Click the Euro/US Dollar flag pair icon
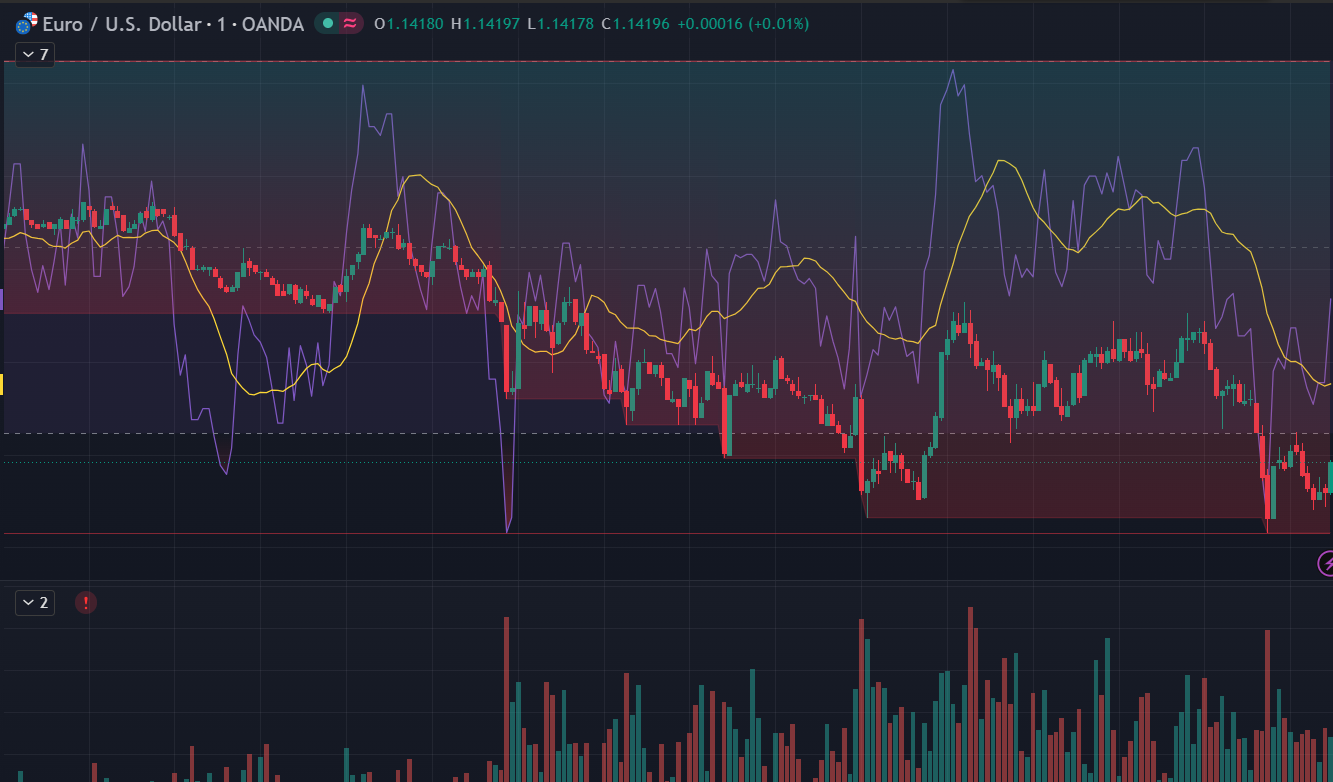Viewport: 1333px width, 782px height. [27, 23]
